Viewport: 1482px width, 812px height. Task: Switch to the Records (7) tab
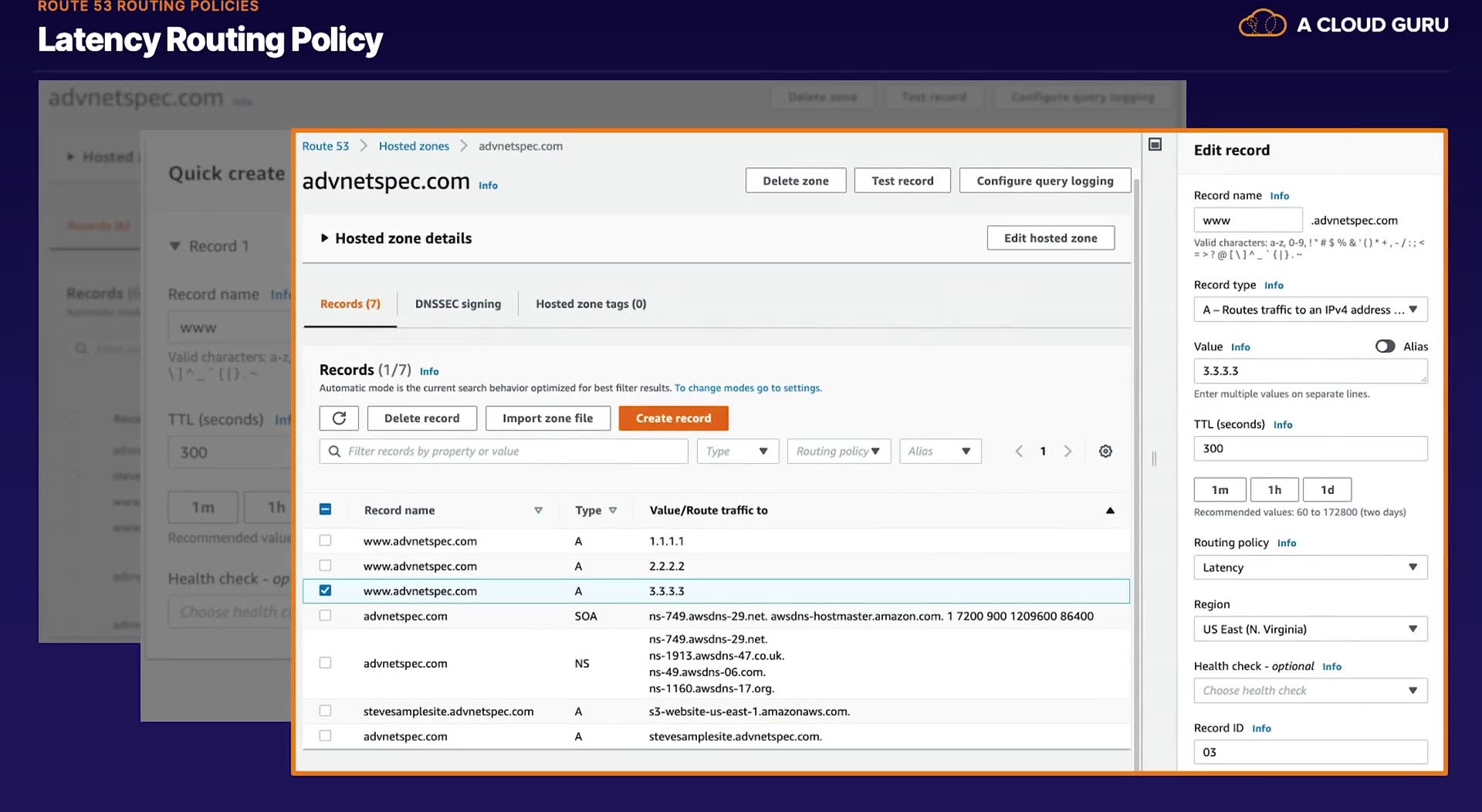pyautogui.click(x=350, y=304)
